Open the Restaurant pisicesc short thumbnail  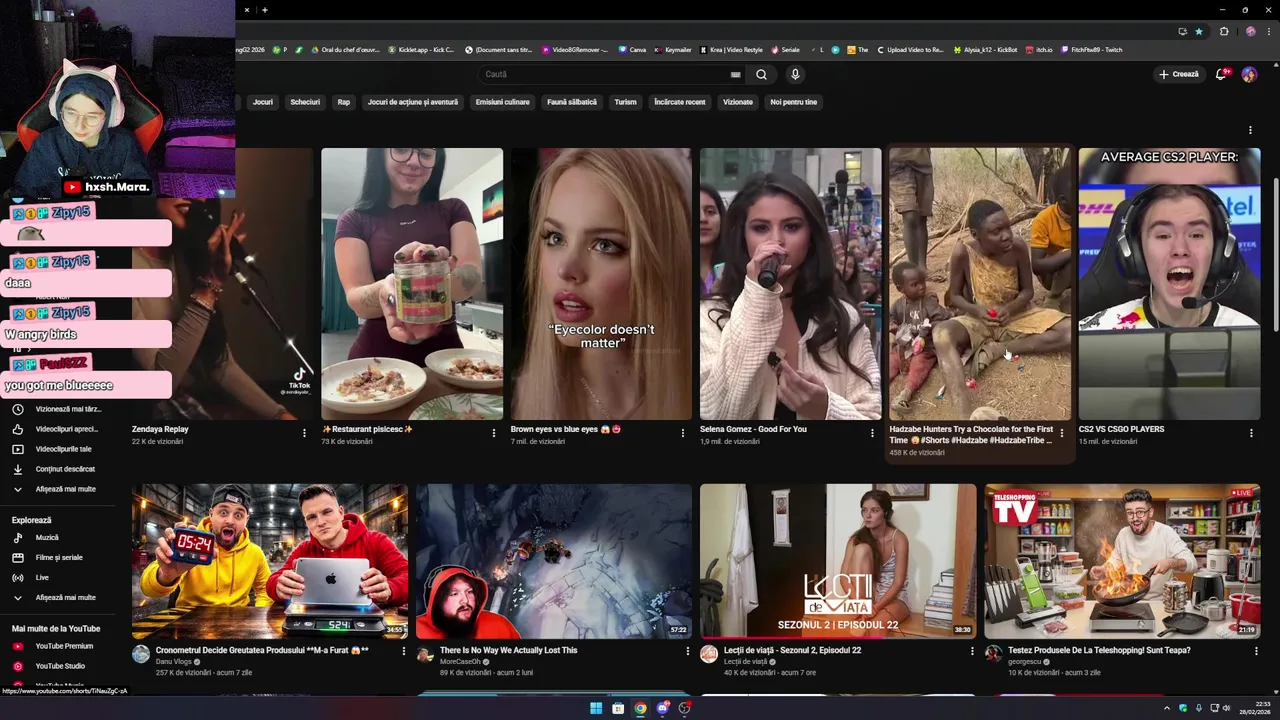(x=412, y=284)
